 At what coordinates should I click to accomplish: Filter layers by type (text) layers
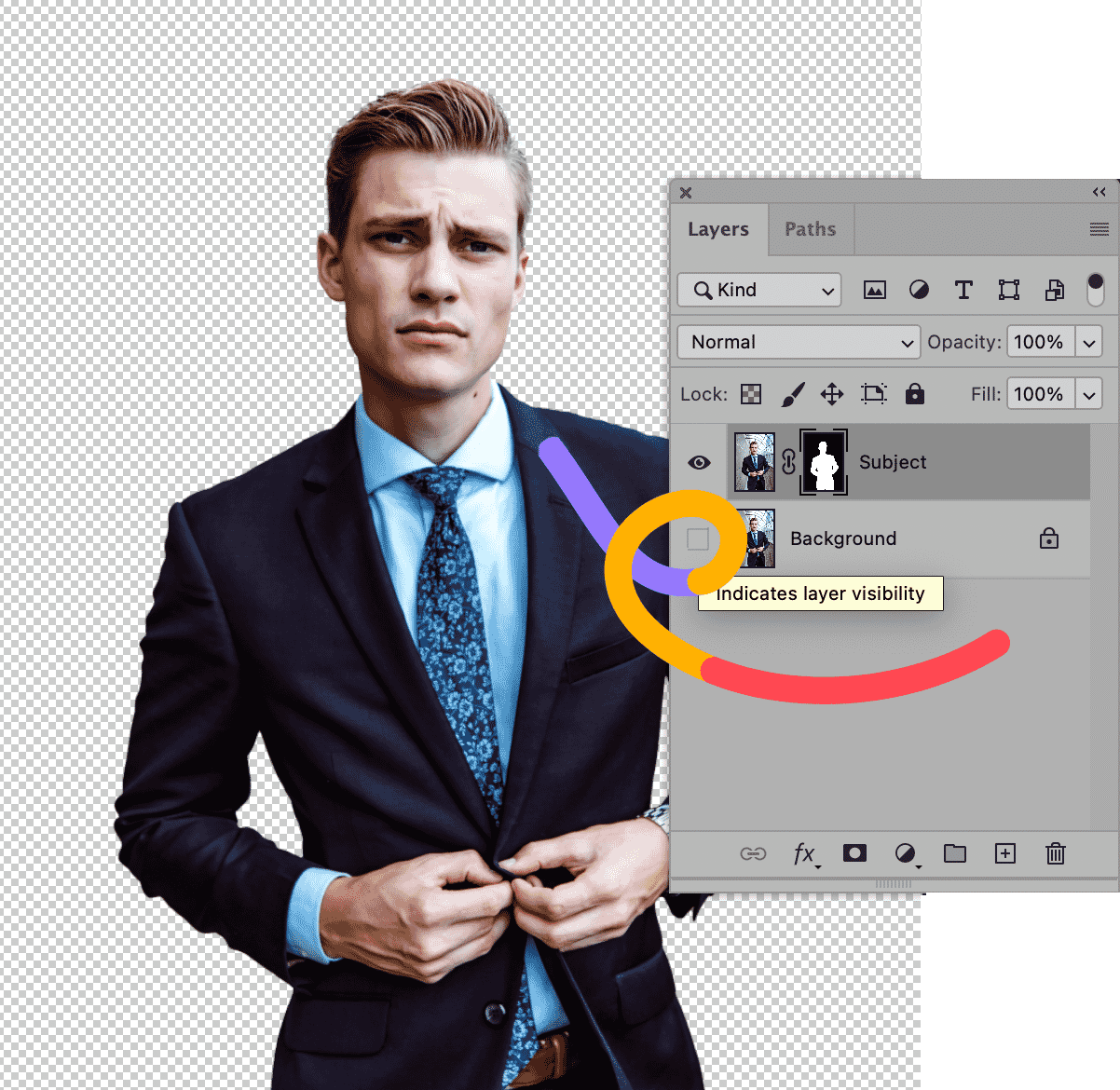click(963, 290)
